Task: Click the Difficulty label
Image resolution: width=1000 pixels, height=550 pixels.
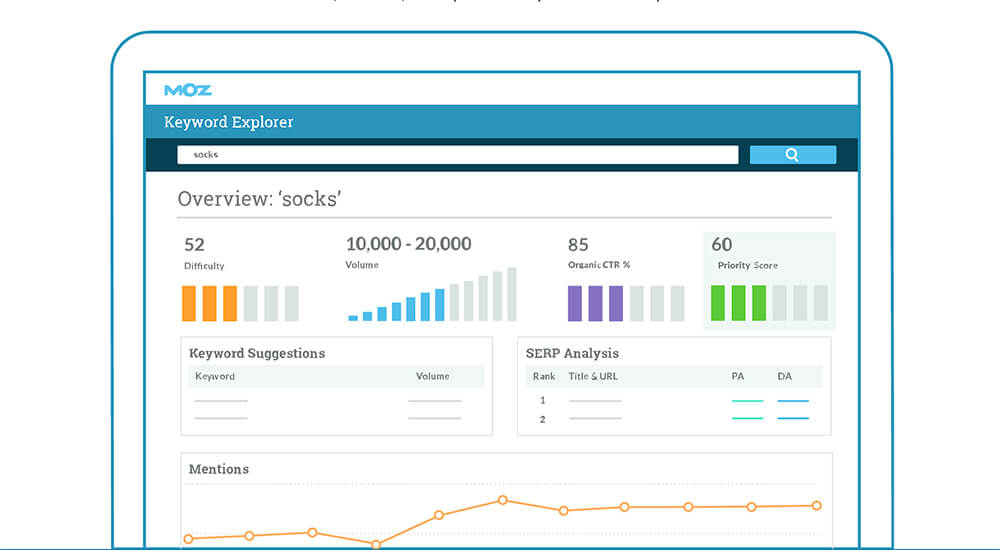Action: (x=204, y=265)
